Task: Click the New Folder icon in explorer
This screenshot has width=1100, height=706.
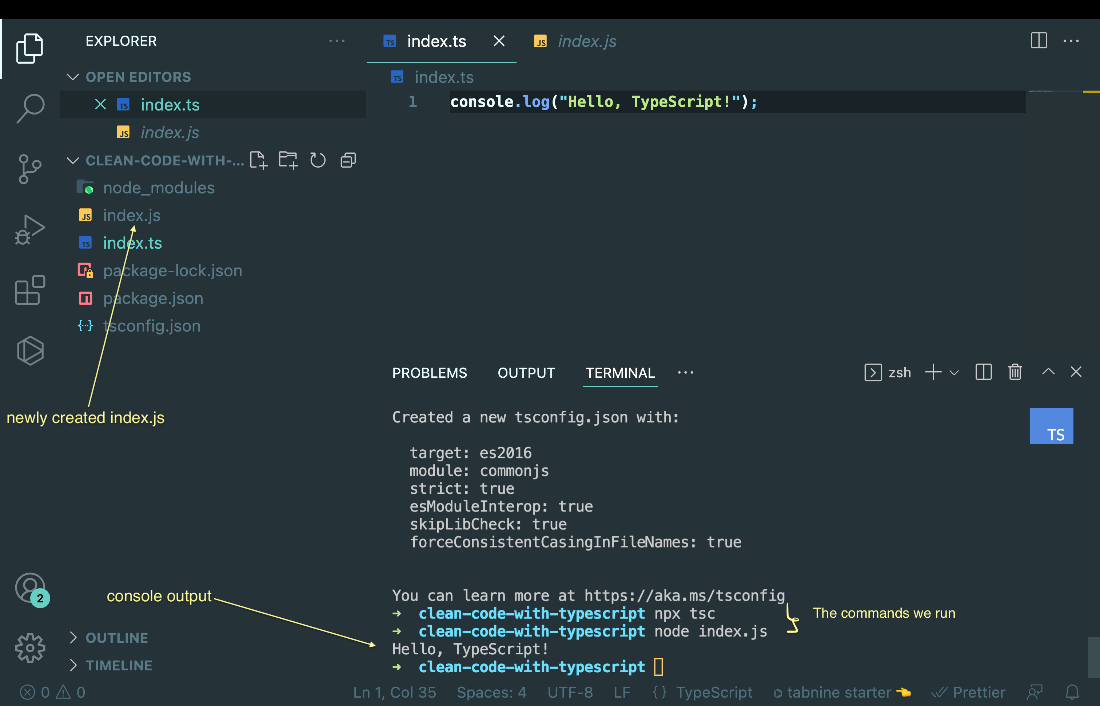Action: [x=288, y=160]
